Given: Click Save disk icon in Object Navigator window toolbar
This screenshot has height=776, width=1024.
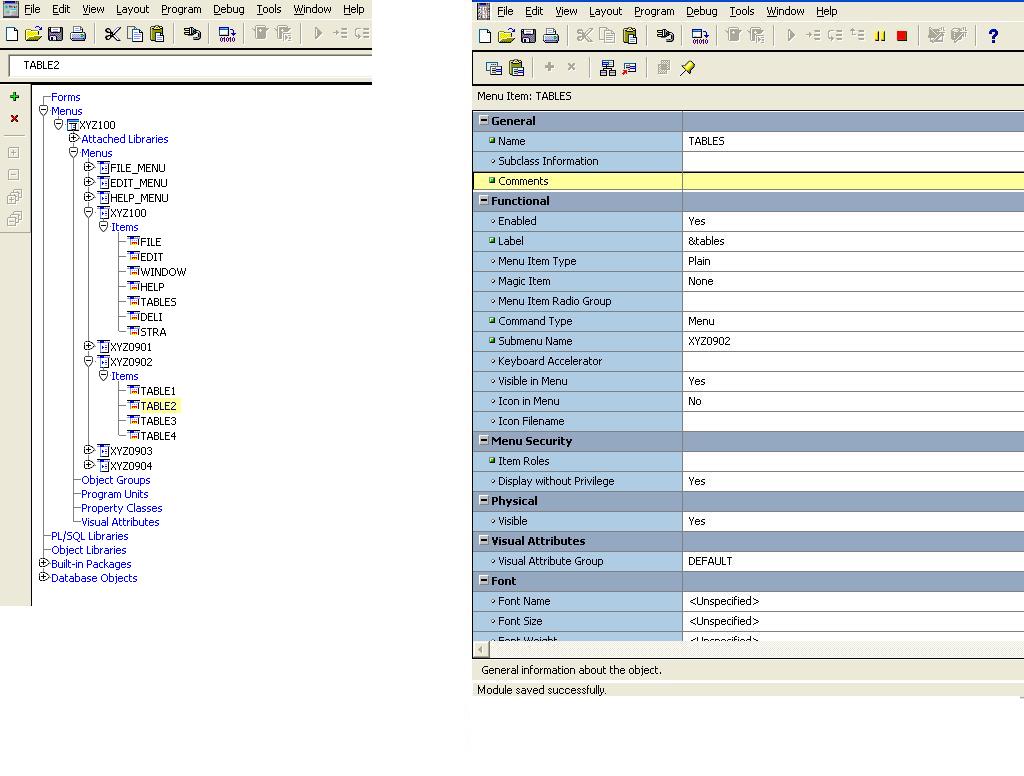Looking at the screenshot, I should click(x=56, y=33).
